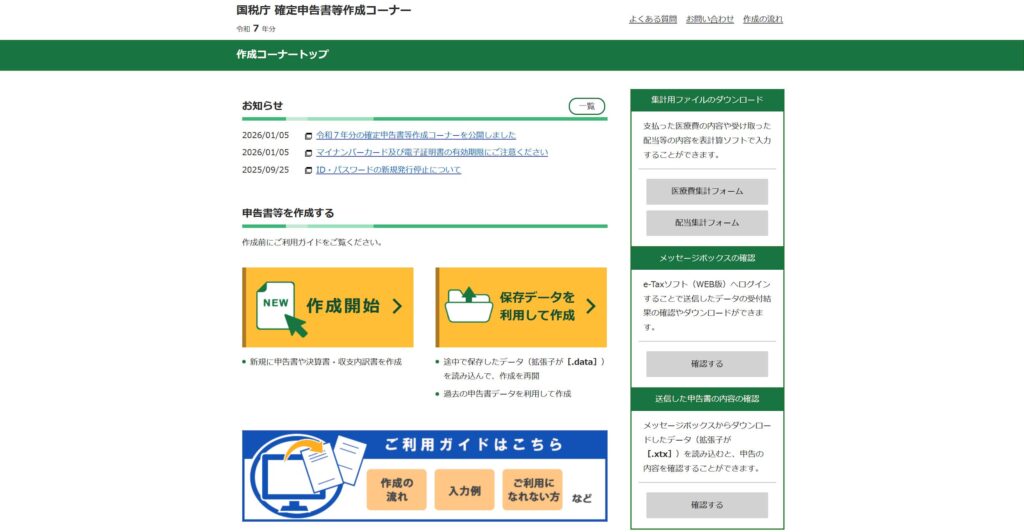Open 作成の流れ header link
The height and width of the screenshot is (532, 1024).
762,19
